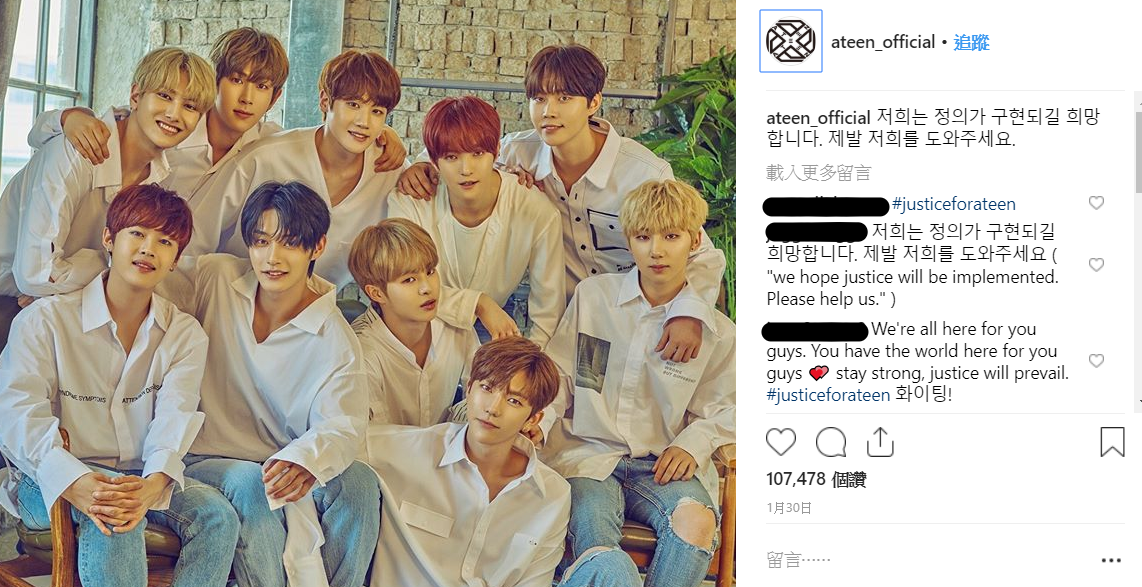This screenshot has width=1142, height=587.
Task: Focus the 留言 comment input field
Action: [925, 560]
